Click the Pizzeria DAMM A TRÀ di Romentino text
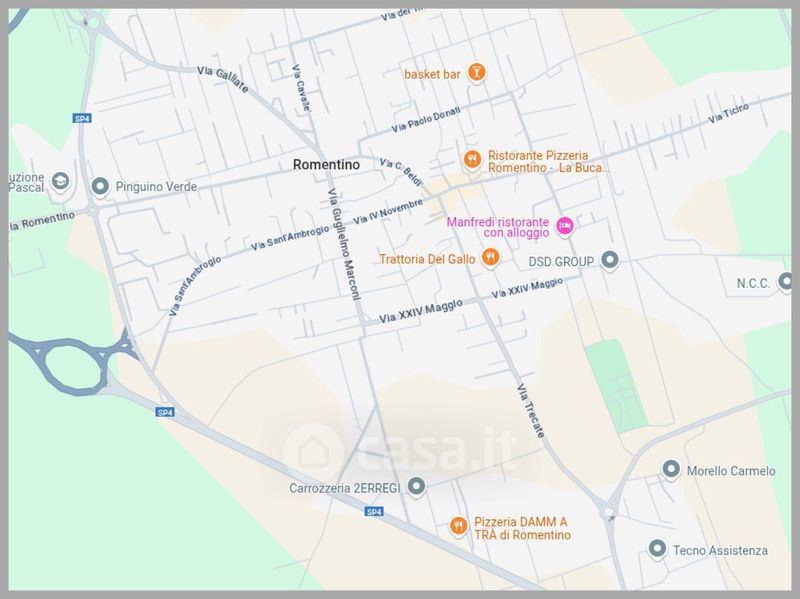 click(x=522, y=529)
